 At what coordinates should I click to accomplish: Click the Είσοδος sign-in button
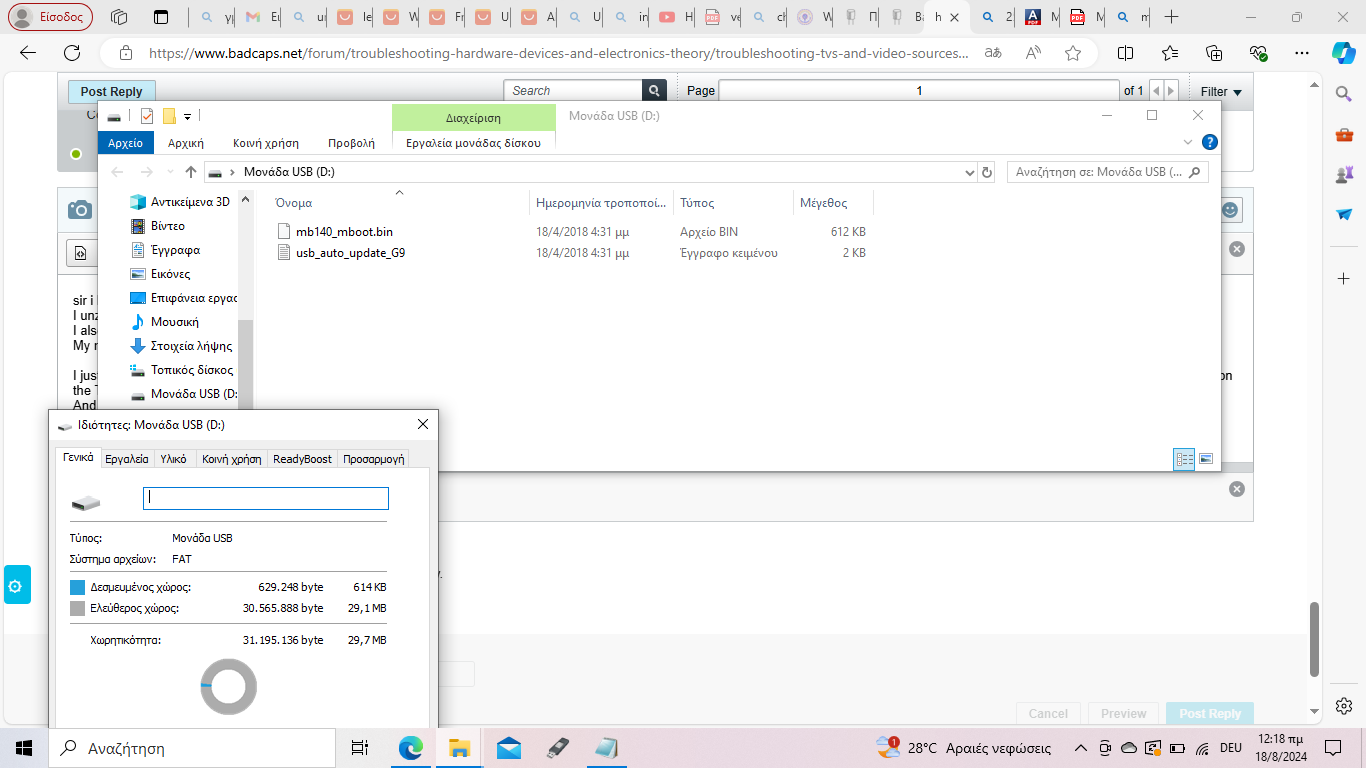tap(51, 17)
